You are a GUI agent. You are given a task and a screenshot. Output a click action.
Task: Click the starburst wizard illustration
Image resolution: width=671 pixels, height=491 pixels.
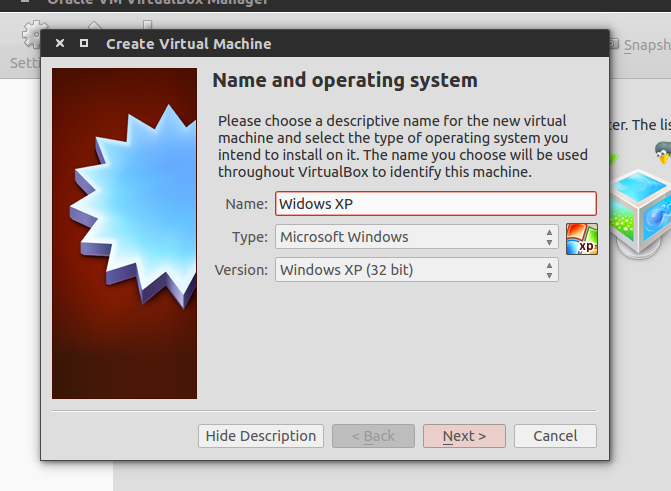point(125,233)
